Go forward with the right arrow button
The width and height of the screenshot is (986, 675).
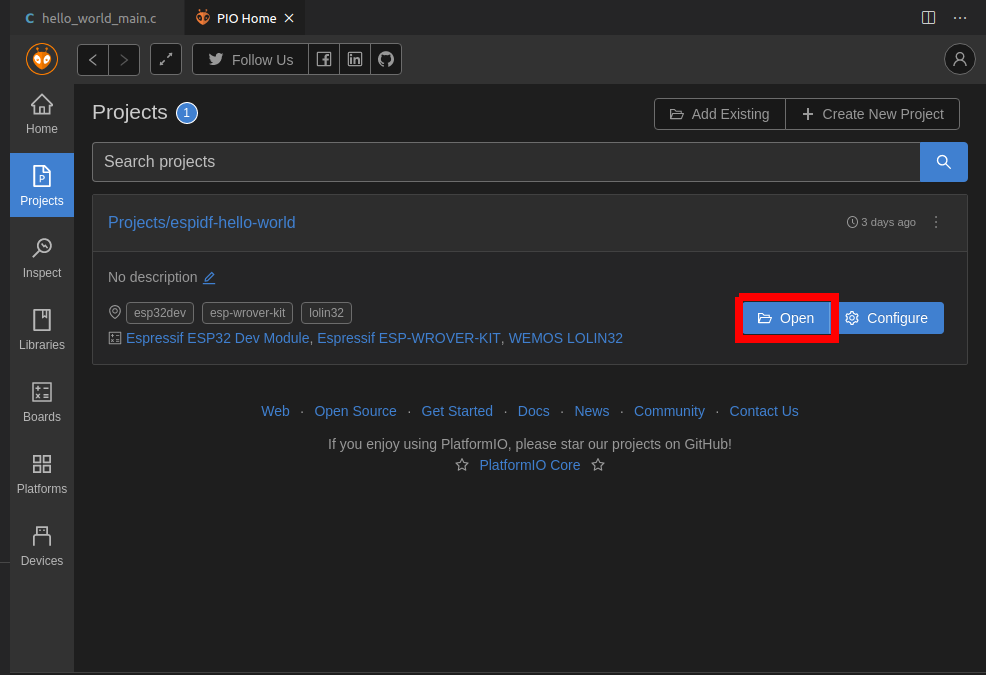click(124, 60)
